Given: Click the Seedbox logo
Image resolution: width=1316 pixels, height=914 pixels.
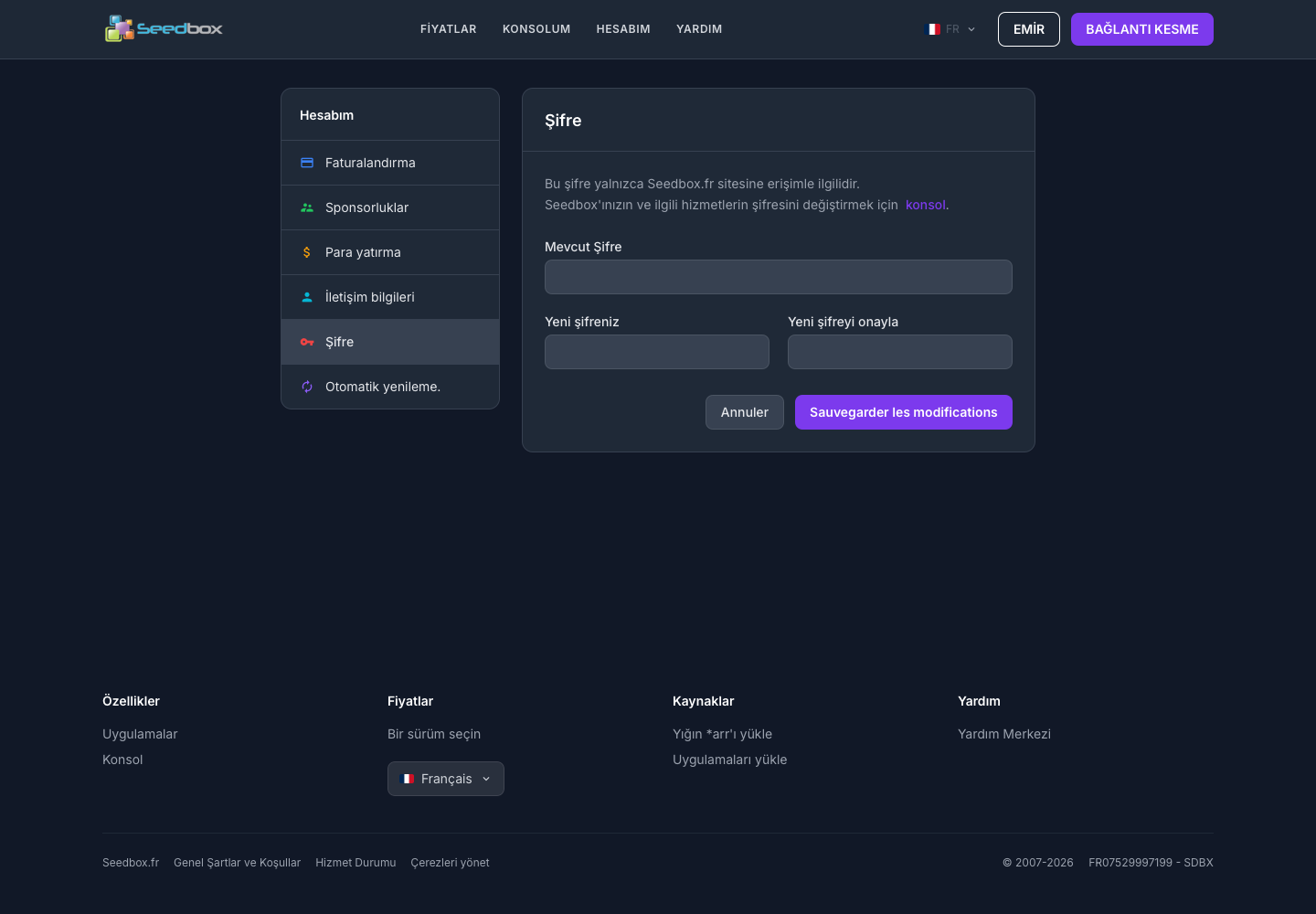Looking at the screenshot, I should [x=164, y=28].
